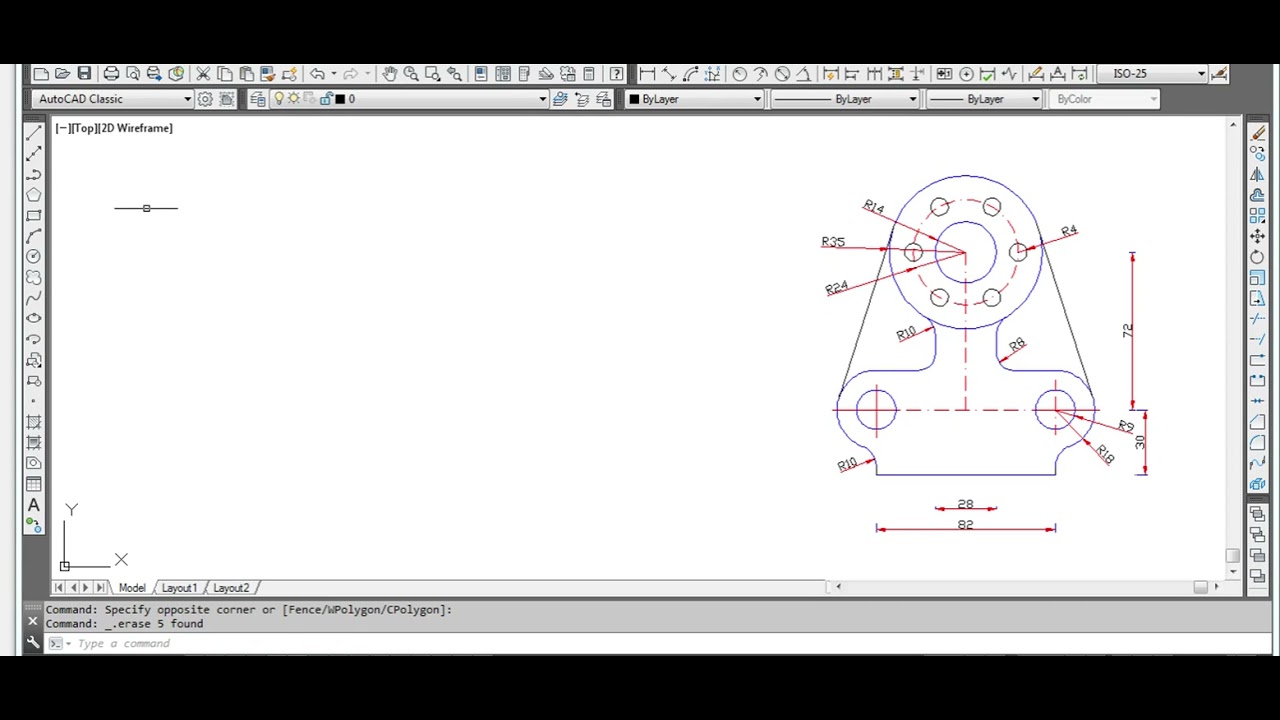Toggle layer 0 freeze sun icon

coord(294,99)
